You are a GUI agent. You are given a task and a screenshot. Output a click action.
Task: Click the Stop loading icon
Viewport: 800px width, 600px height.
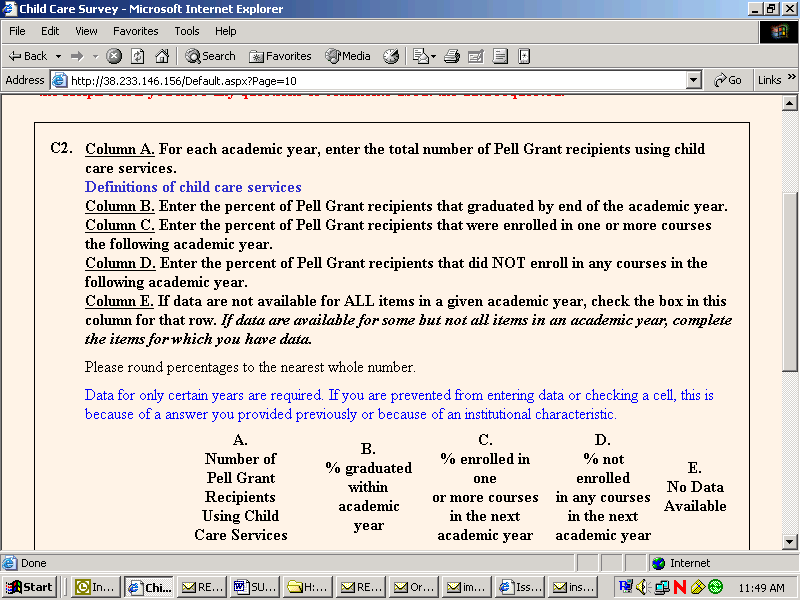pyautogui.click(x=114, y=56)
